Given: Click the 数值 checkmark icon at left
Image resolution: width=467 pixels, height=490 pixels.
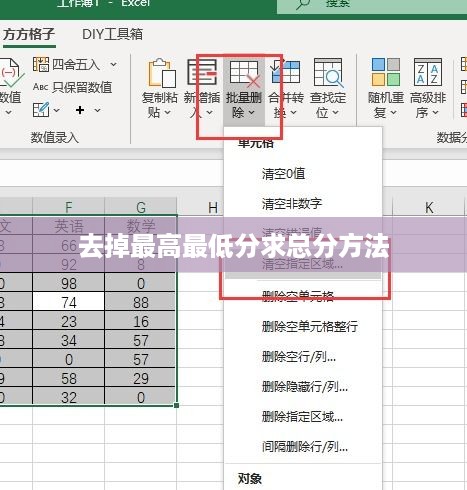Looking at the screenshot, I should click(11, 73).
